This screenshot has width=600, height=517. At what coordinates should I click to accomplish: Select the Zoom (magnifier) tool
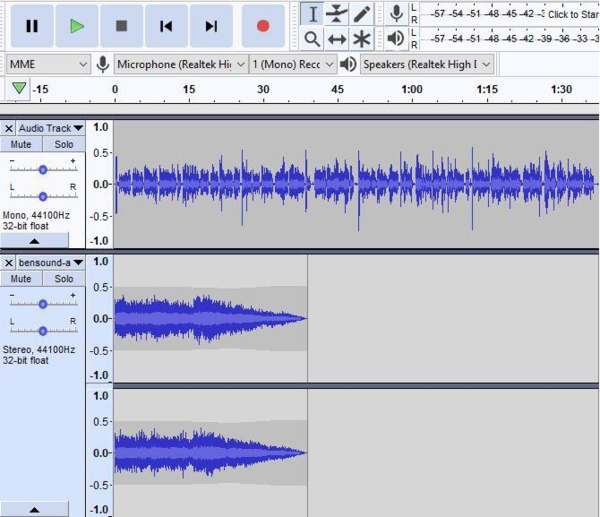312,39
